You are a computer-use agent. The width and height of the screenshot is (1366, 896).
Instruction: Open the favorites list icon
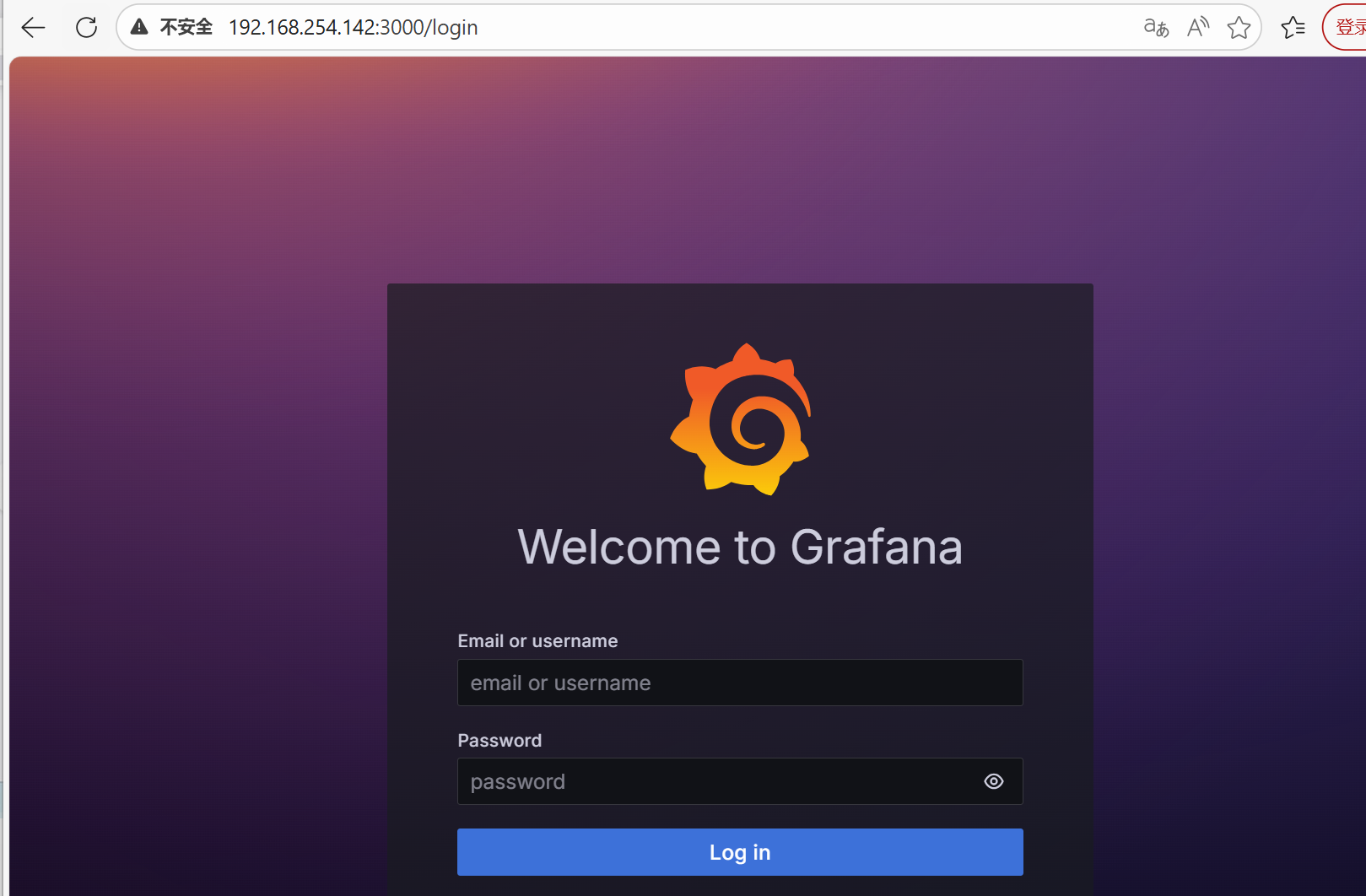pos(1293,28)
